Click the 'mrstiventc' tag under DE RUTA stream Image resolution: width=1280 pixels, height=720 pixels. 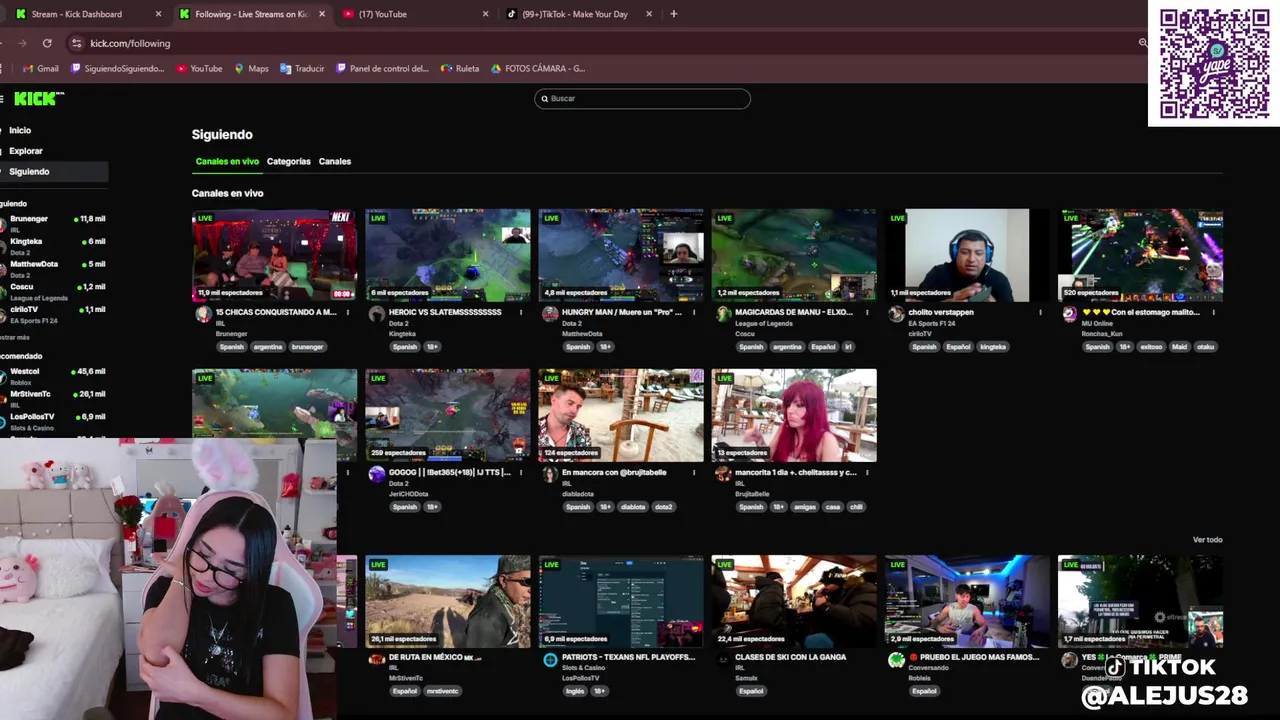point(442,691)
